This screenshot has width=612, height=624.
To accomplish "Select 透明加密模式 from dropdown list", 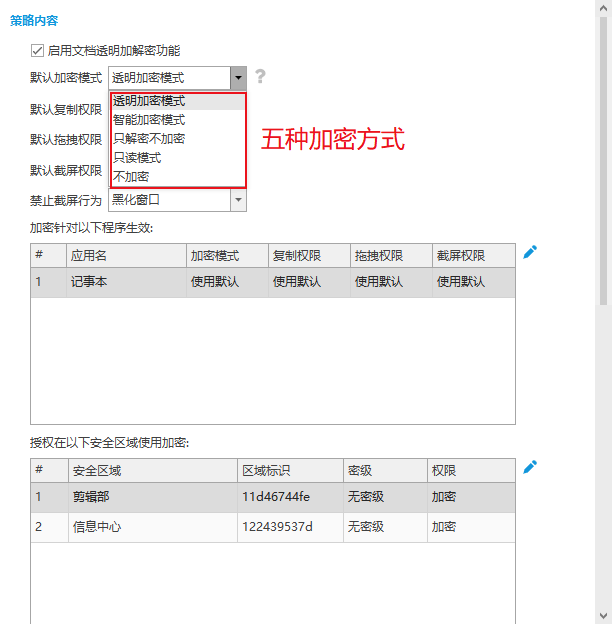I will coord(149,101).
